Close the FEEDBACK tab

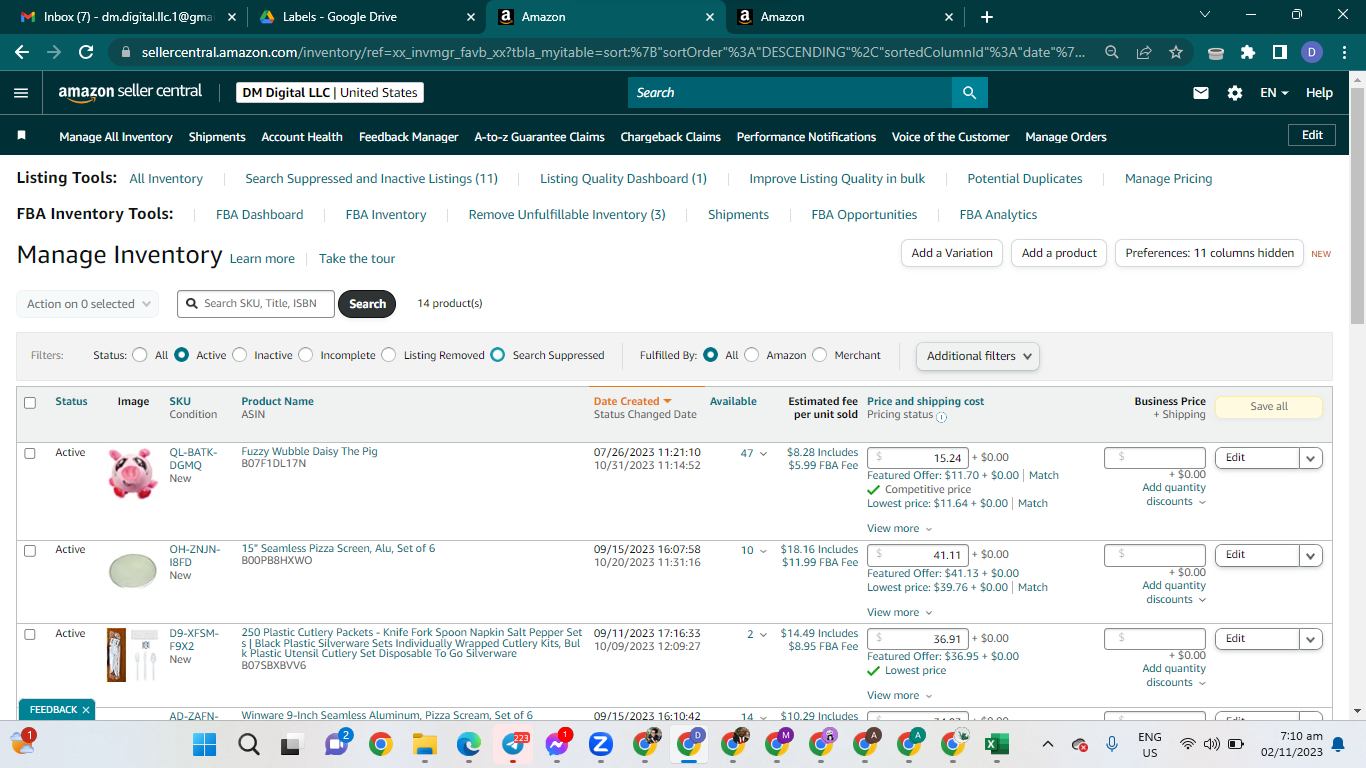86,710
